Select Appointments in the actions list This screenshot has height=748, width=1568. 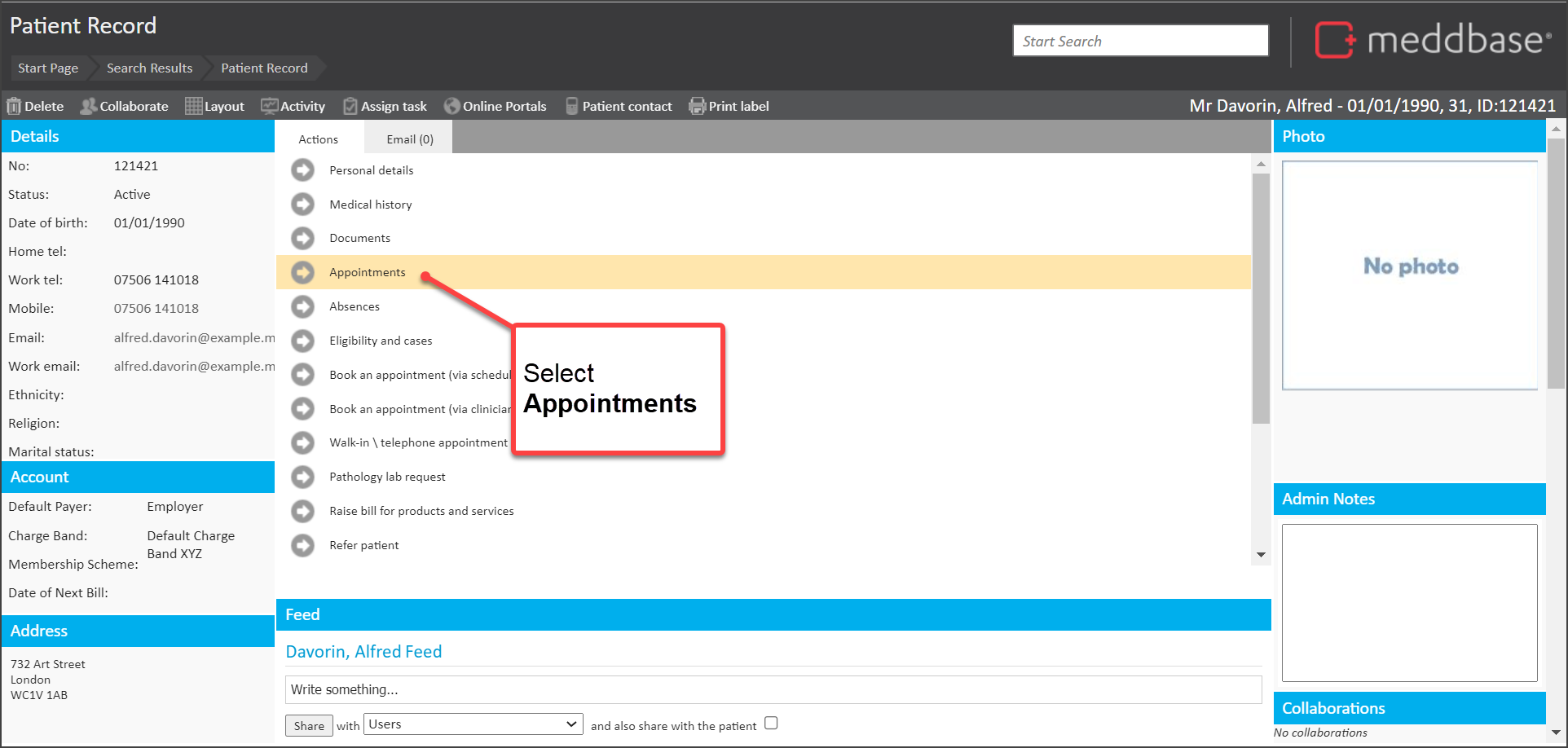click(368, 272)
